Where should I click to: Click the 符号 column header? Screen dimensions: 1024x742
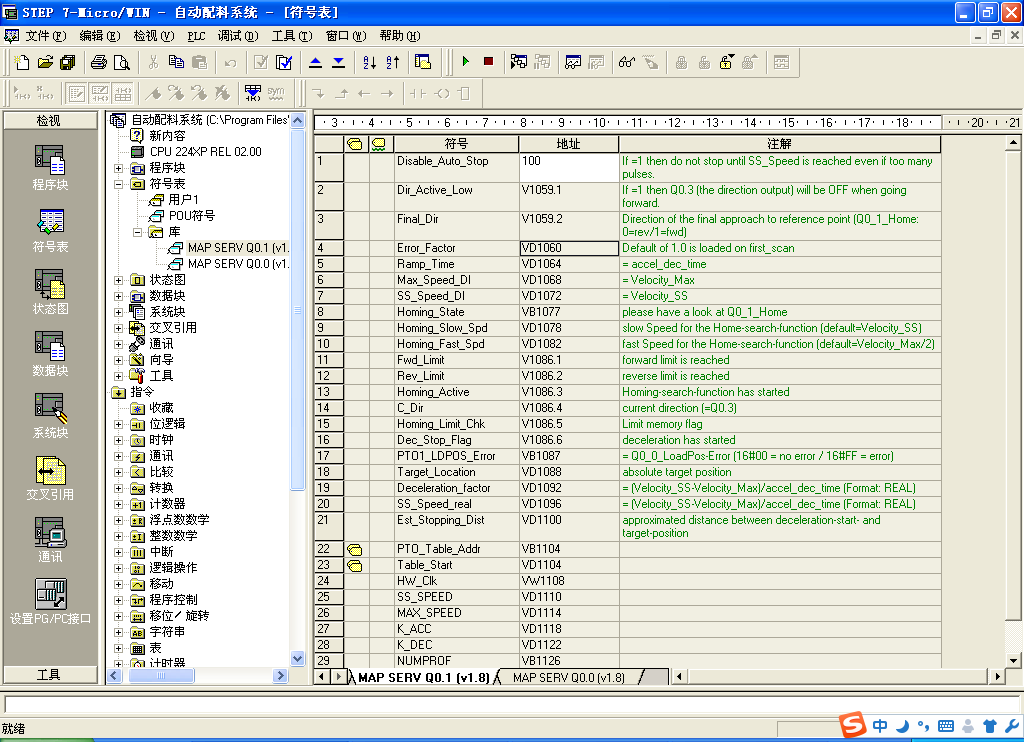(456, 144)
